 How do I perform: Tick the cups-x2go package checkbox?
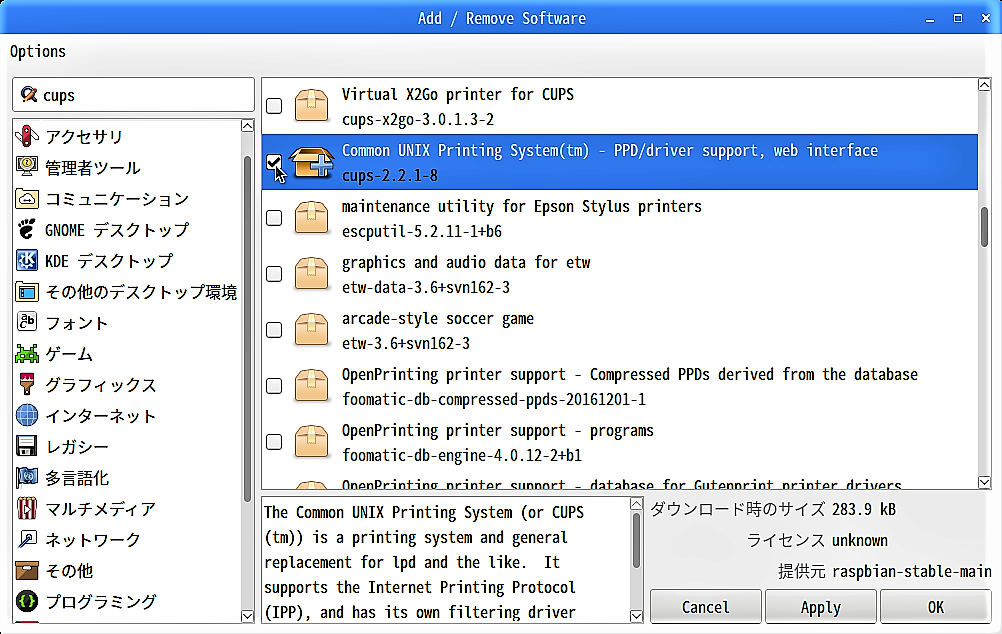coord(274,106)
